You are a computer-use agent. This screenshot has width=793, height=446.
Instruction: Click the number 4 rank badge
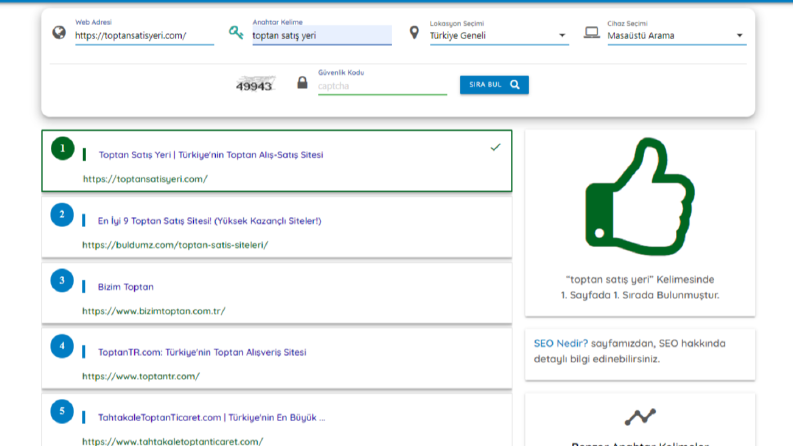[62, 346]
